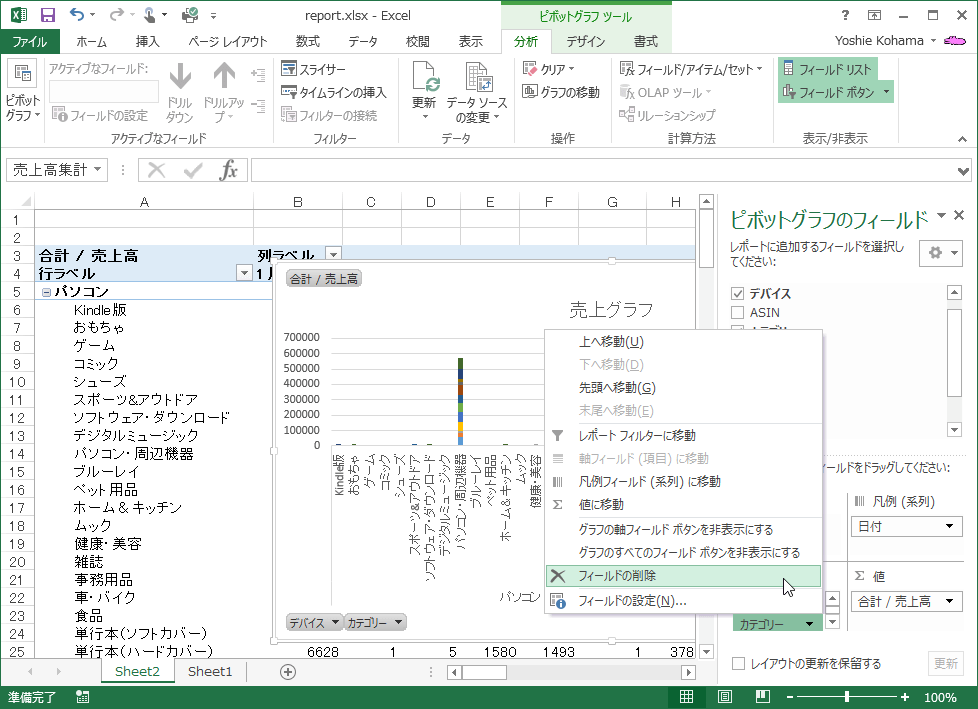
Task: Open the クリア dropdown
Action: (x=549, y=69)
